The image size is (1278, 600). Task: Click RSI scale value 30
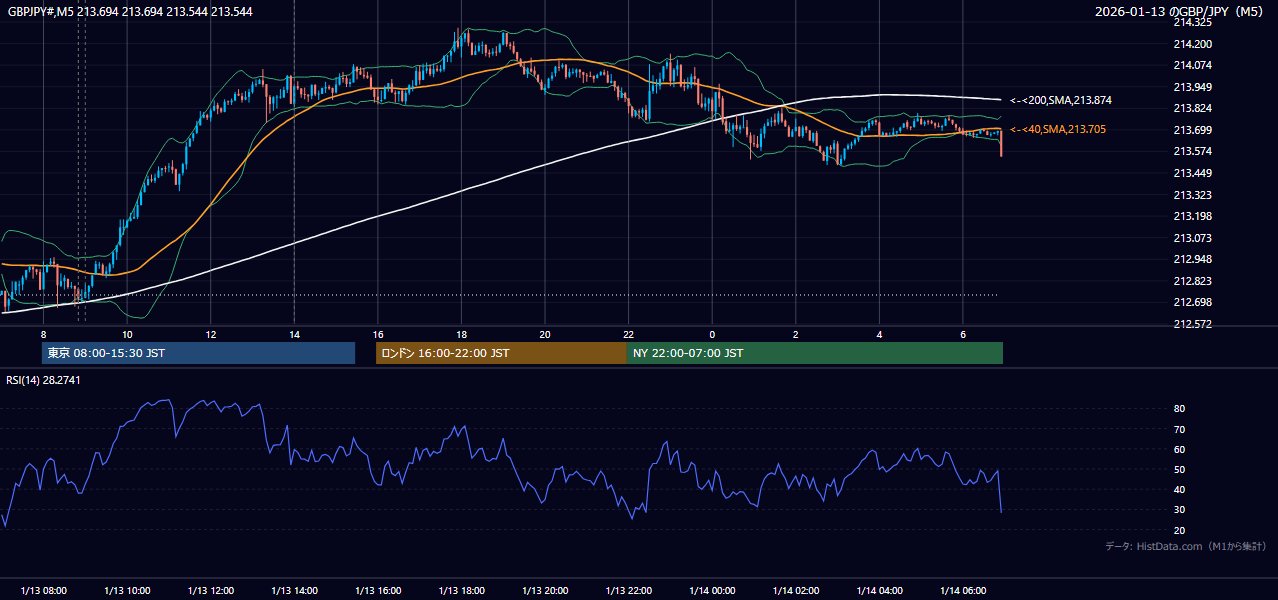click(x=1180, y=510)
